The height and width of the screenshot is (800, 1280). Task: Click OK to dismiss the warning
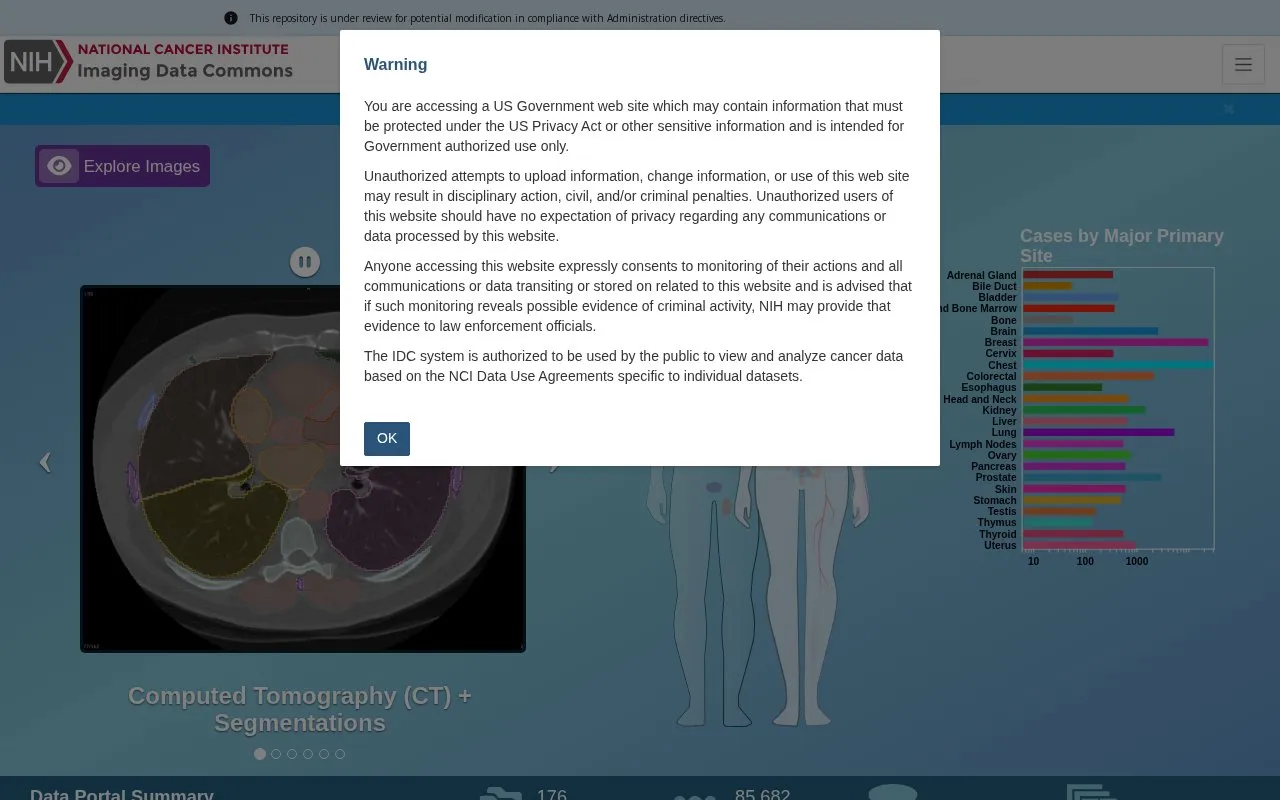coord(387,438)
